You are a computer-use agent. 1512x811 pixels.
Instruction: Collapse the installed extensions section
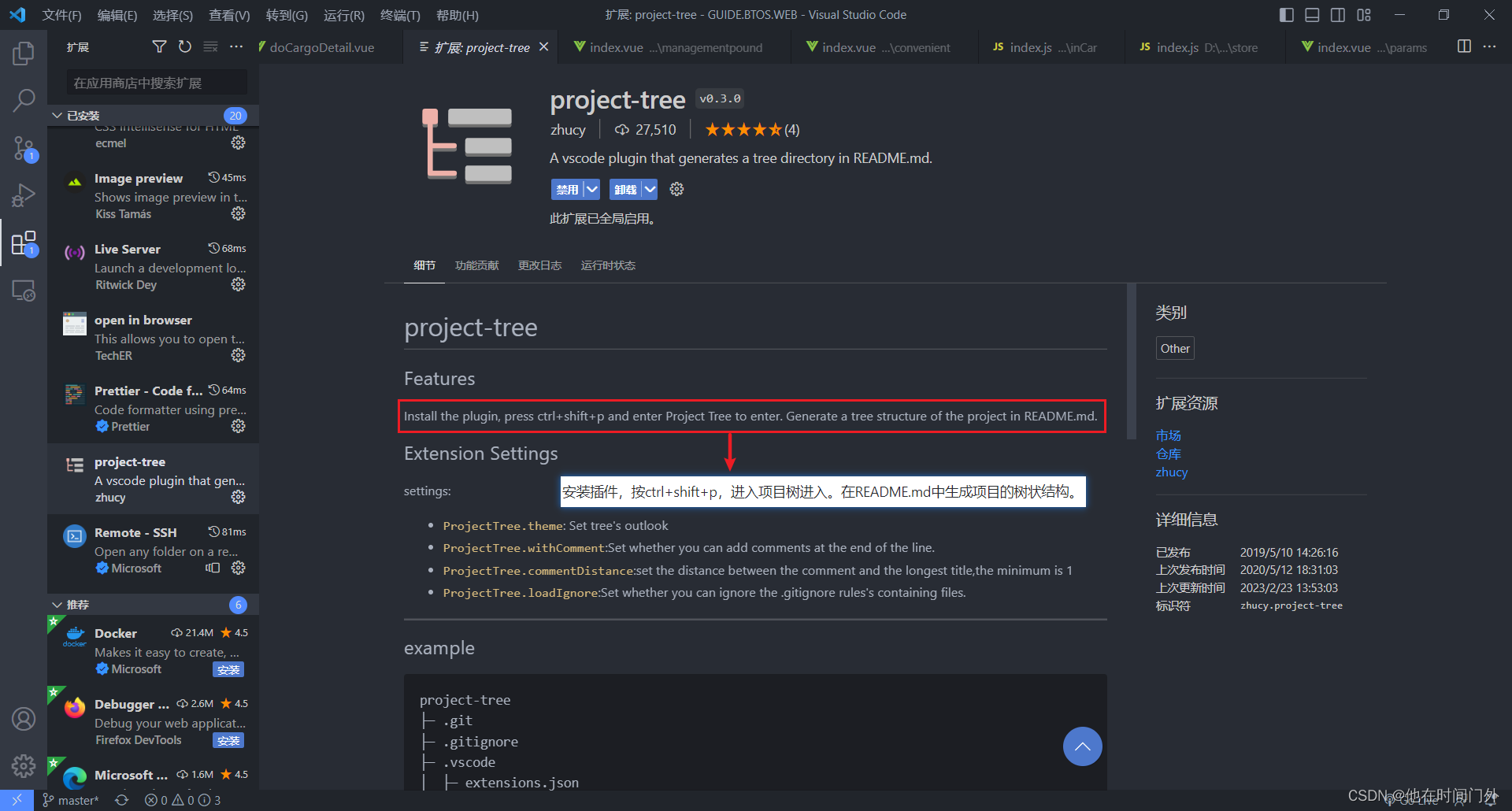[57, 116]
